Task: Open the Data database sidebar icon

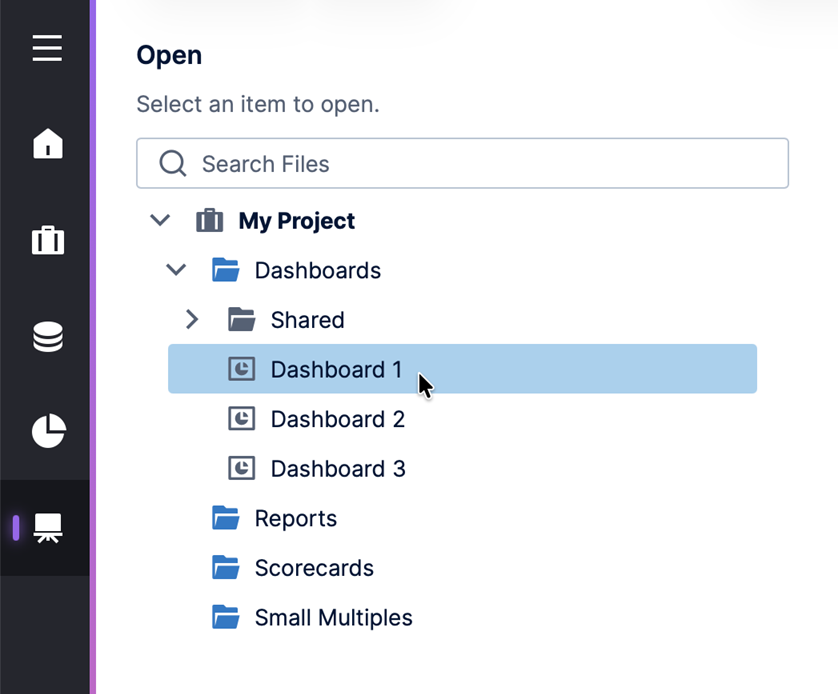Action: (x=47, y=337)
